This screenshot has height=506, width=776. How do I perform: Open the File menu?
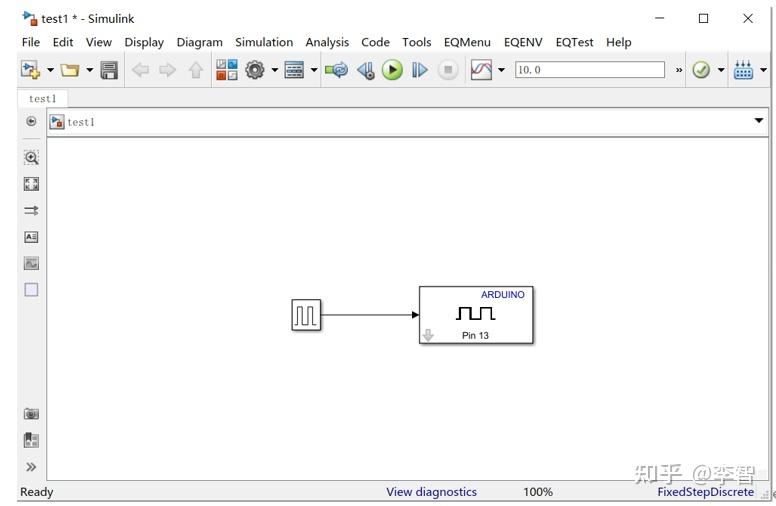[x=31, y=42]
